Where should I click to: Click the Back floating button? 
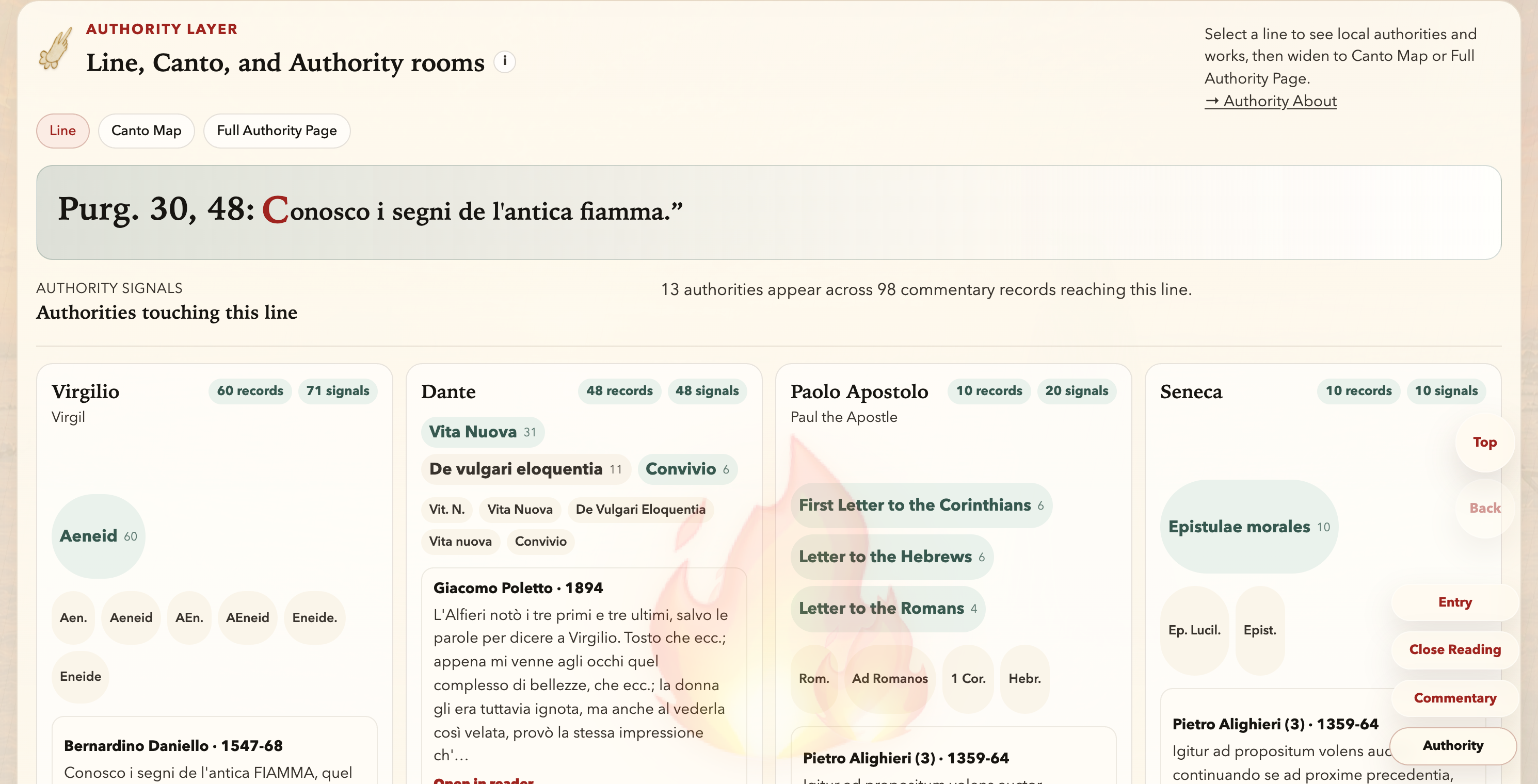1485,508
